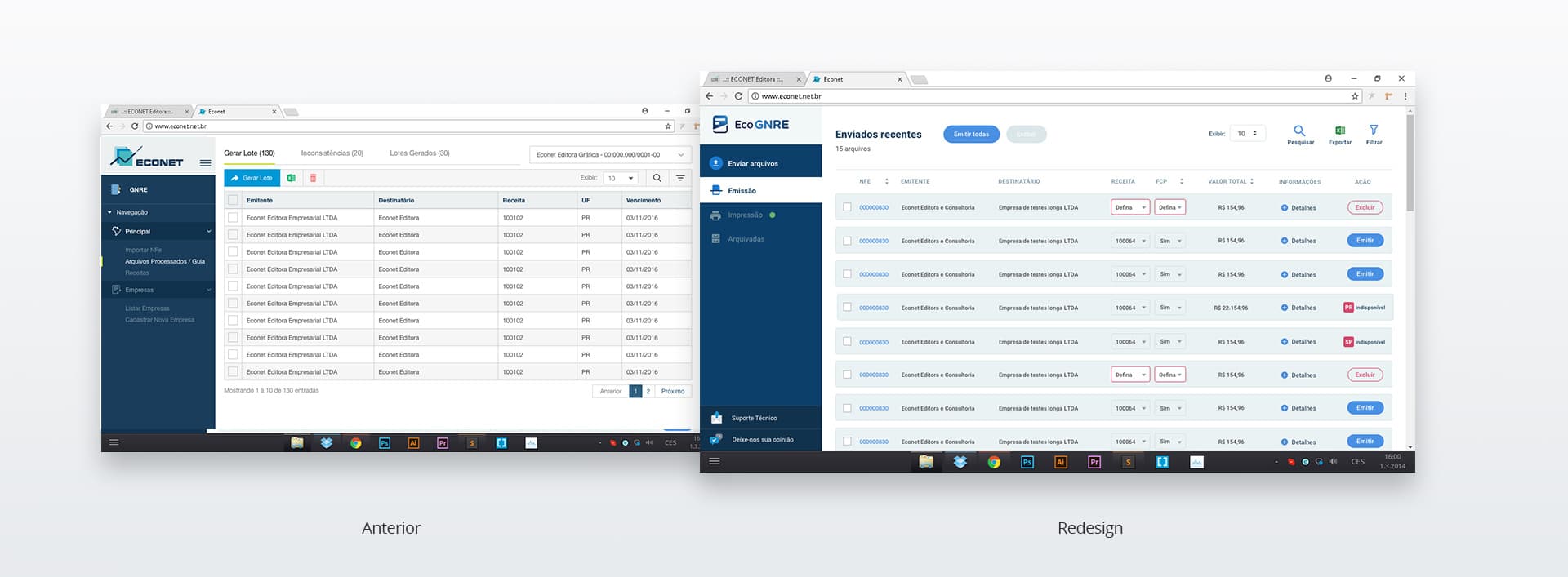Viewport: 1568px width, 577px height.
Task: Click the Emitir todas button
Action: point(971,134)
